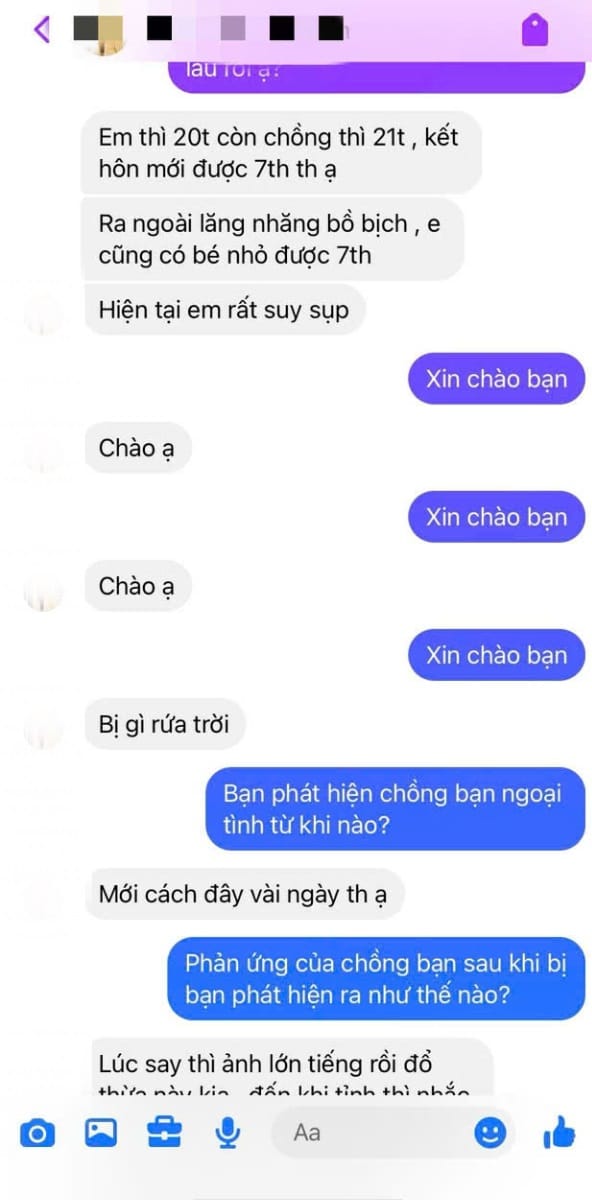Screen dimensions: 592x1200
Task: Tap the first 'Xin chào bạn' bubble
Action: point(496,379)
